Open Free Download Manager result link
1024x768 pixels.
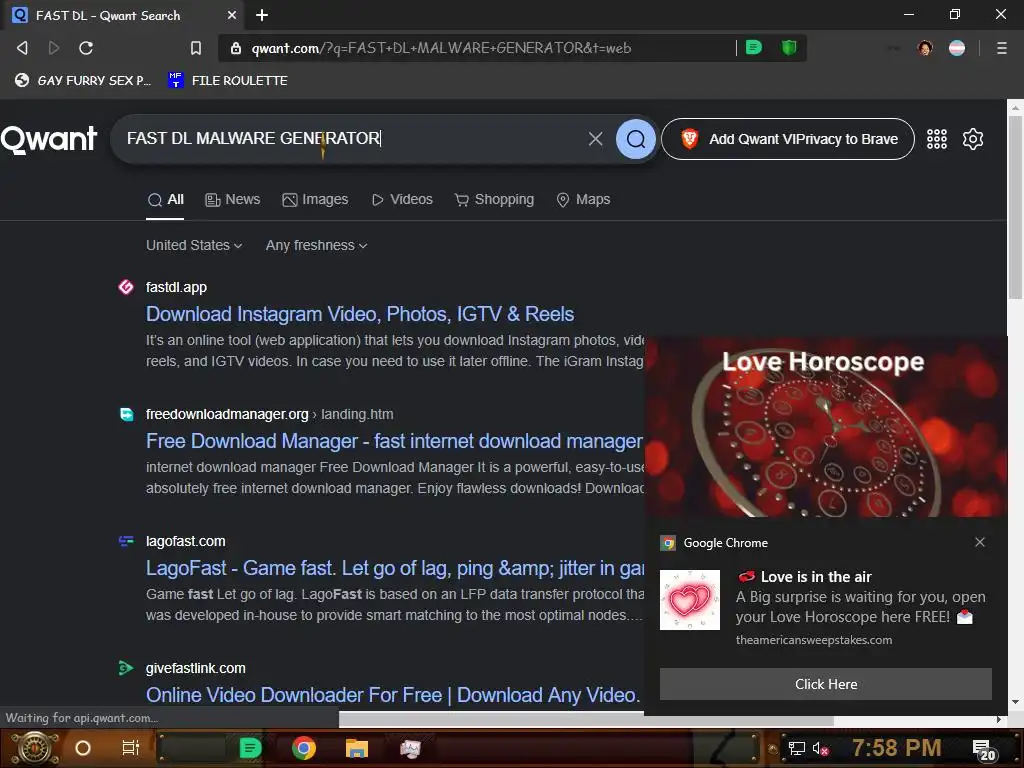tap(394, 441)
